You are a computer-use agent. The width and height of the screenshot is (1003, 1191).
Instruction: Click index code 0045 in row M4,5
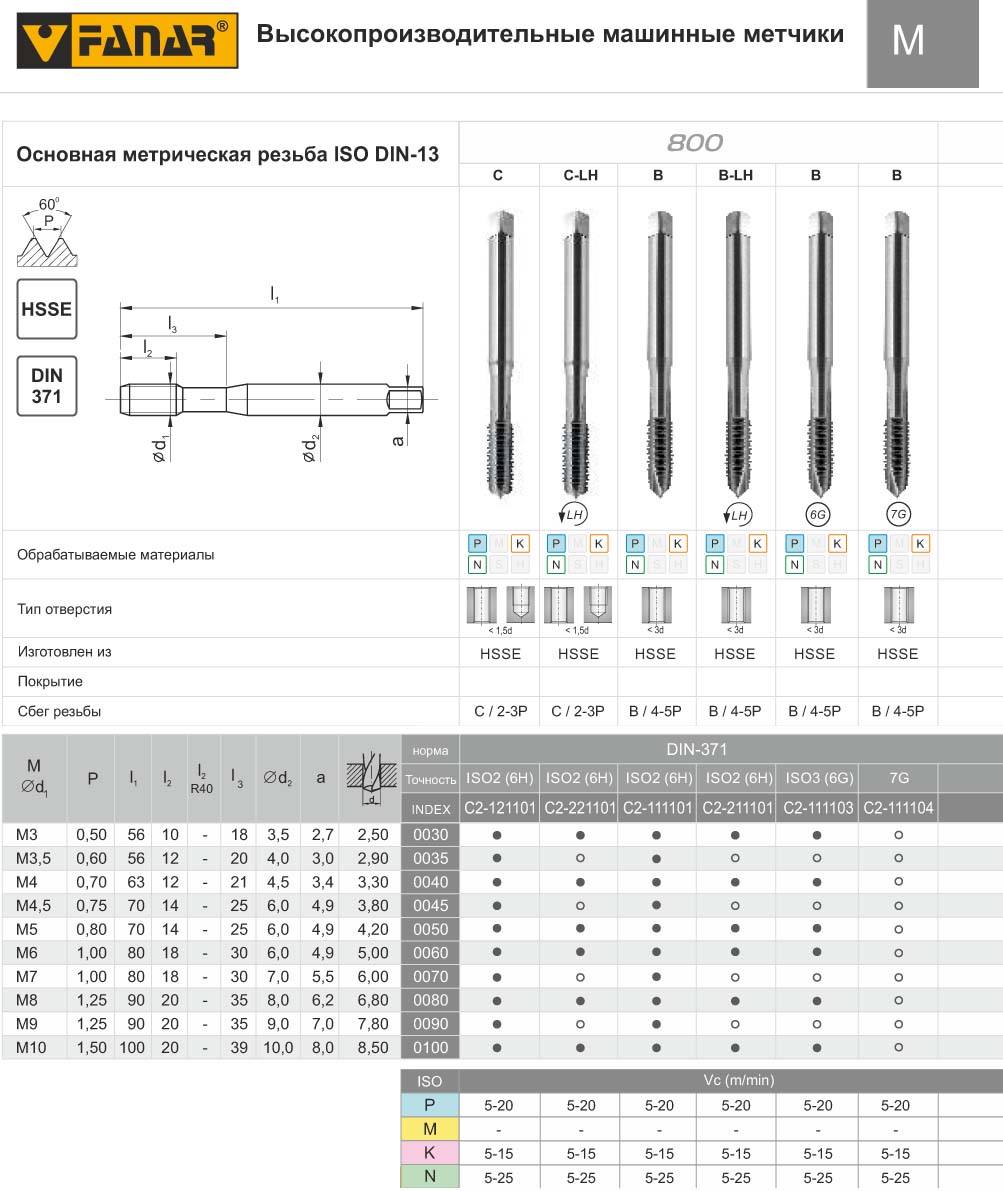[x=431, y=905]
